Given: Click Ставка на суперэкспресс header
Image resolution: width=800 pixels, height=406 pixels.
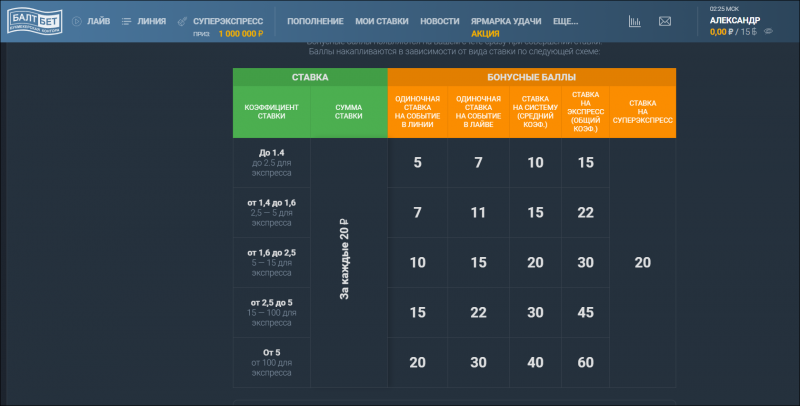Looking at the screenshot, I should (x=642, y=112).
